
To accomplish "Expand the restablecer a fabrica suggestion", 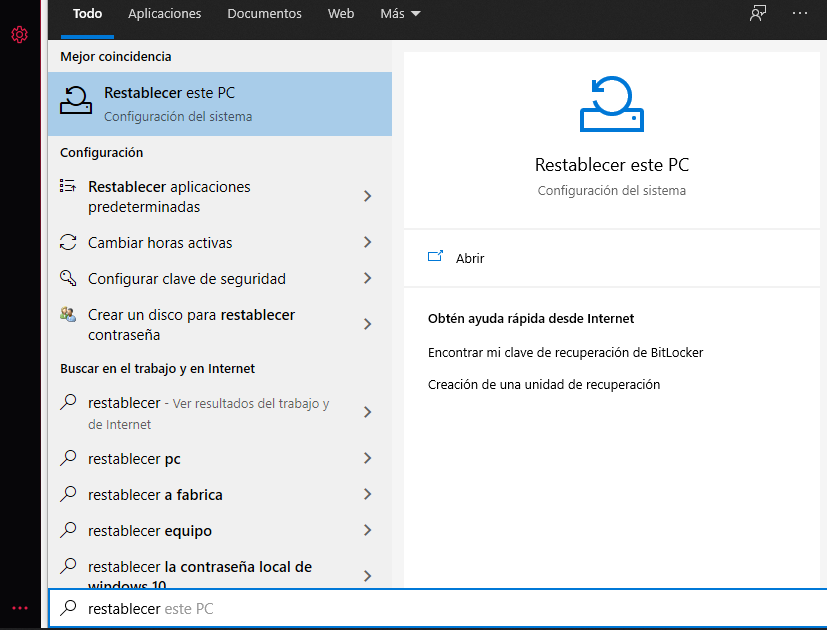I will coord(368,494).
